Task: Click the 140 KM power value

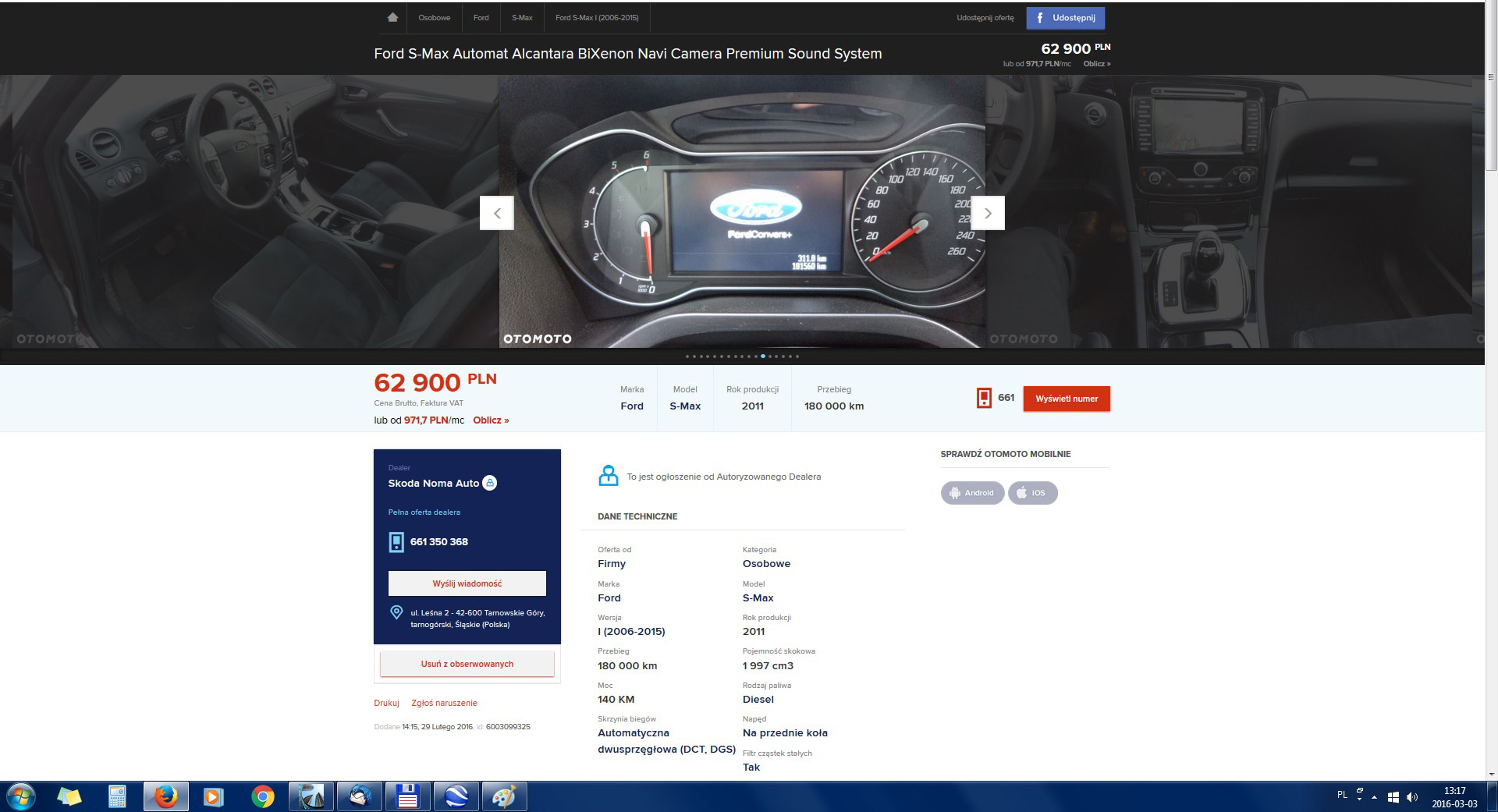Action: coord(616,700)
